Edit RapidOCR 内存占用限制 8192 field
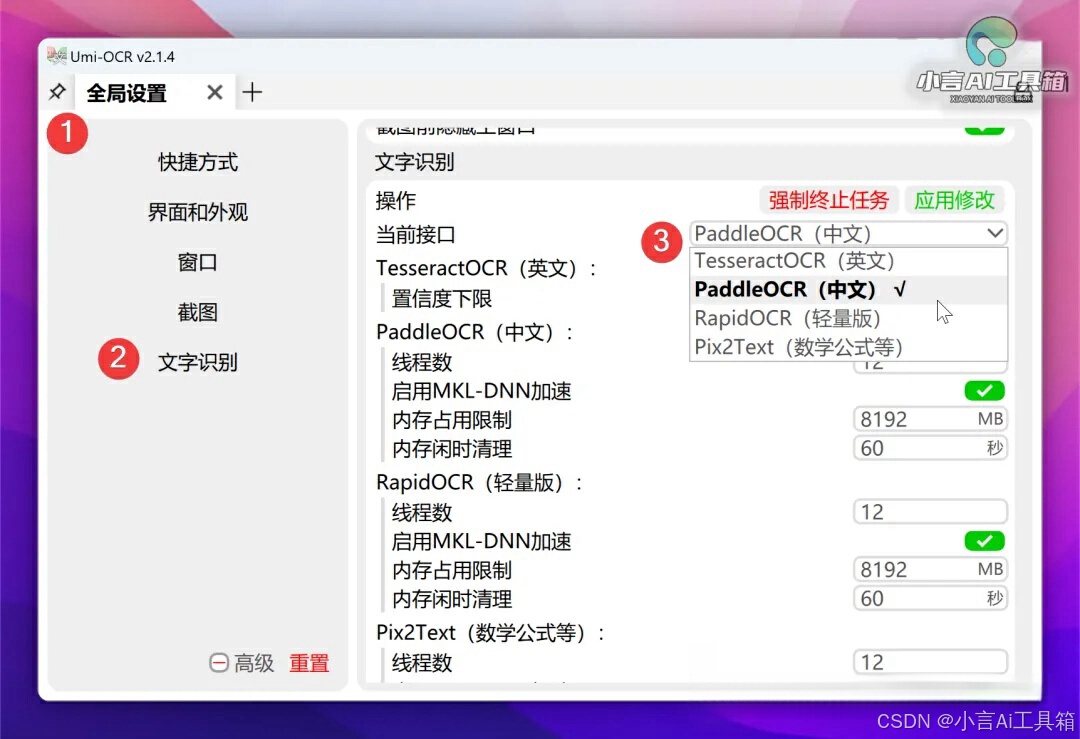Screen dimensions: 1080x739 tap(931, 570)
